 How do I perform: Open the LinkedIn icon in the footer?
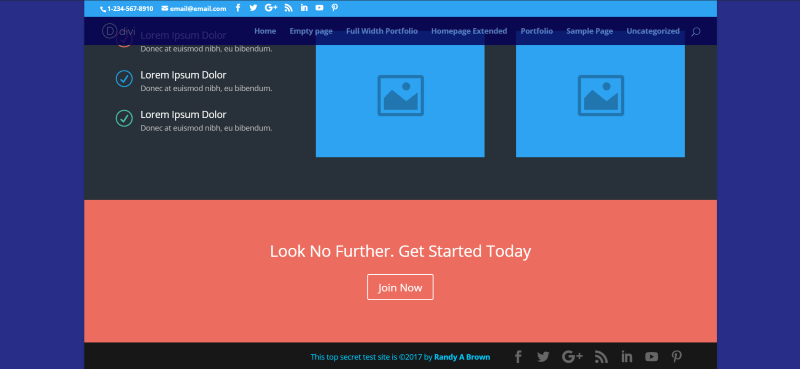click(627, 357)
